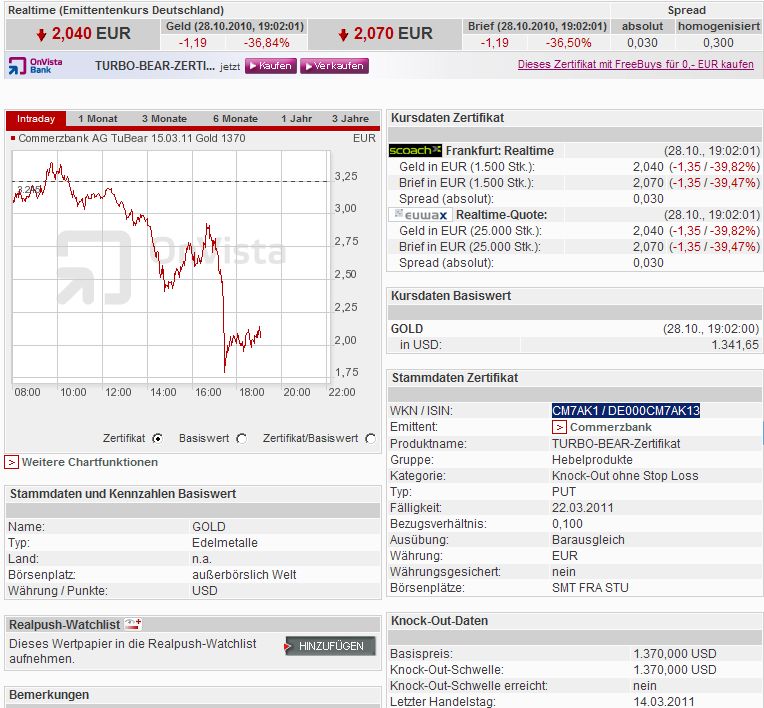Select the Zertifikat/Basiswert radio button
Screen dimensions: 764x708
pos(370,439)
